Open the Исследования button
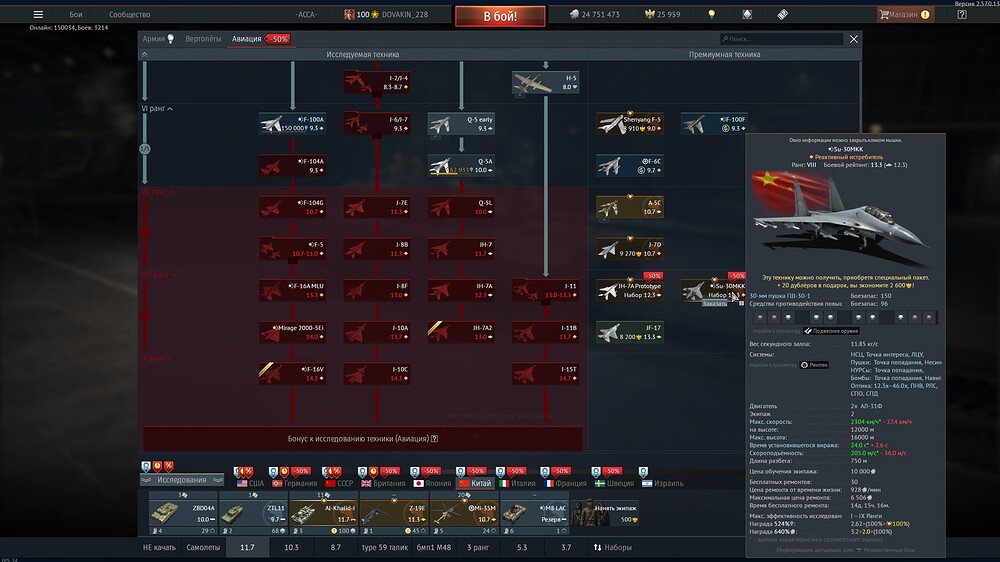Viewport: 1000px width, 562px height. (182, 480)
